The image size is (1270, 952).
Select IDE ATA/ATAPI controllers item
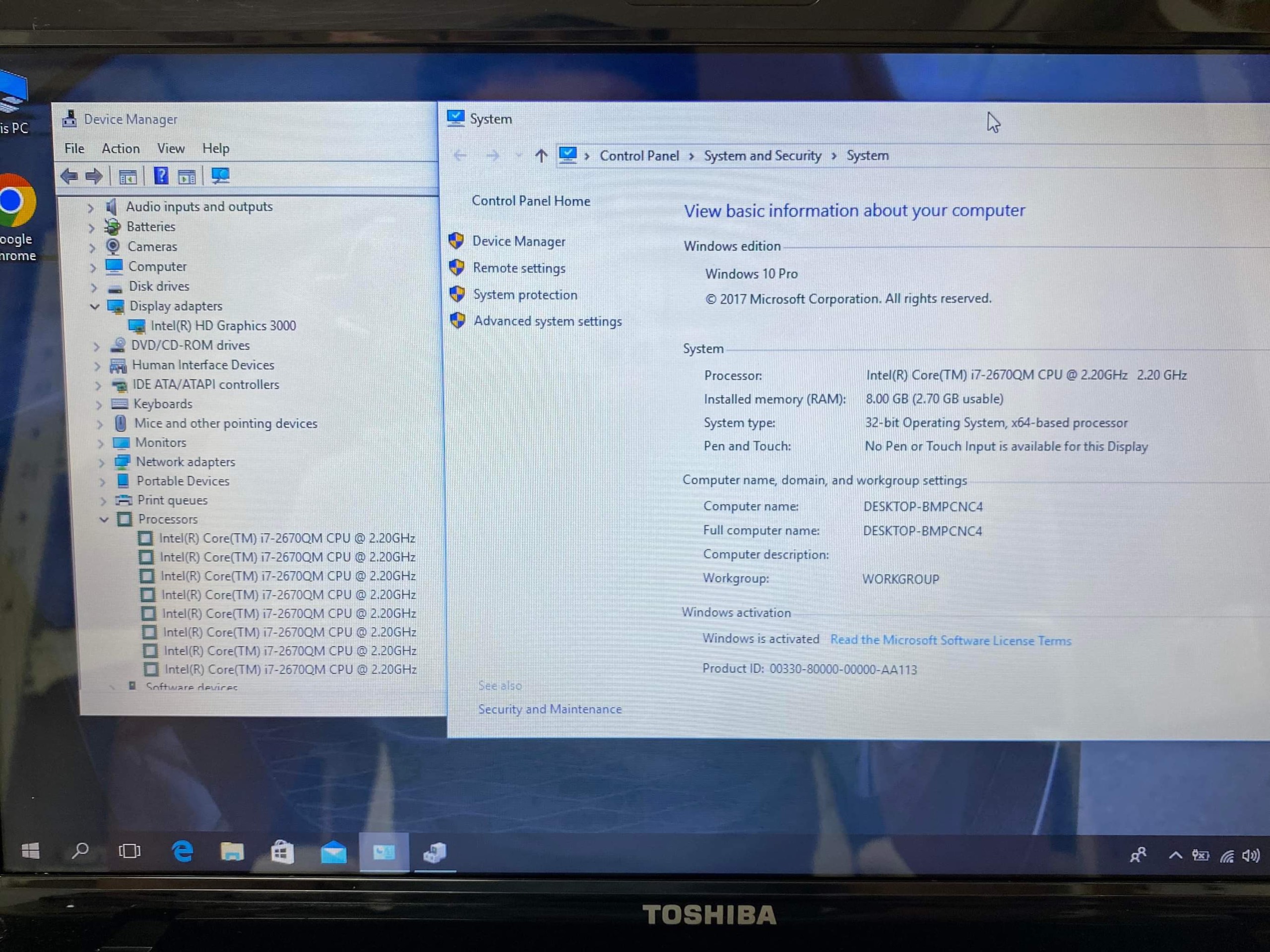(206, 384)
